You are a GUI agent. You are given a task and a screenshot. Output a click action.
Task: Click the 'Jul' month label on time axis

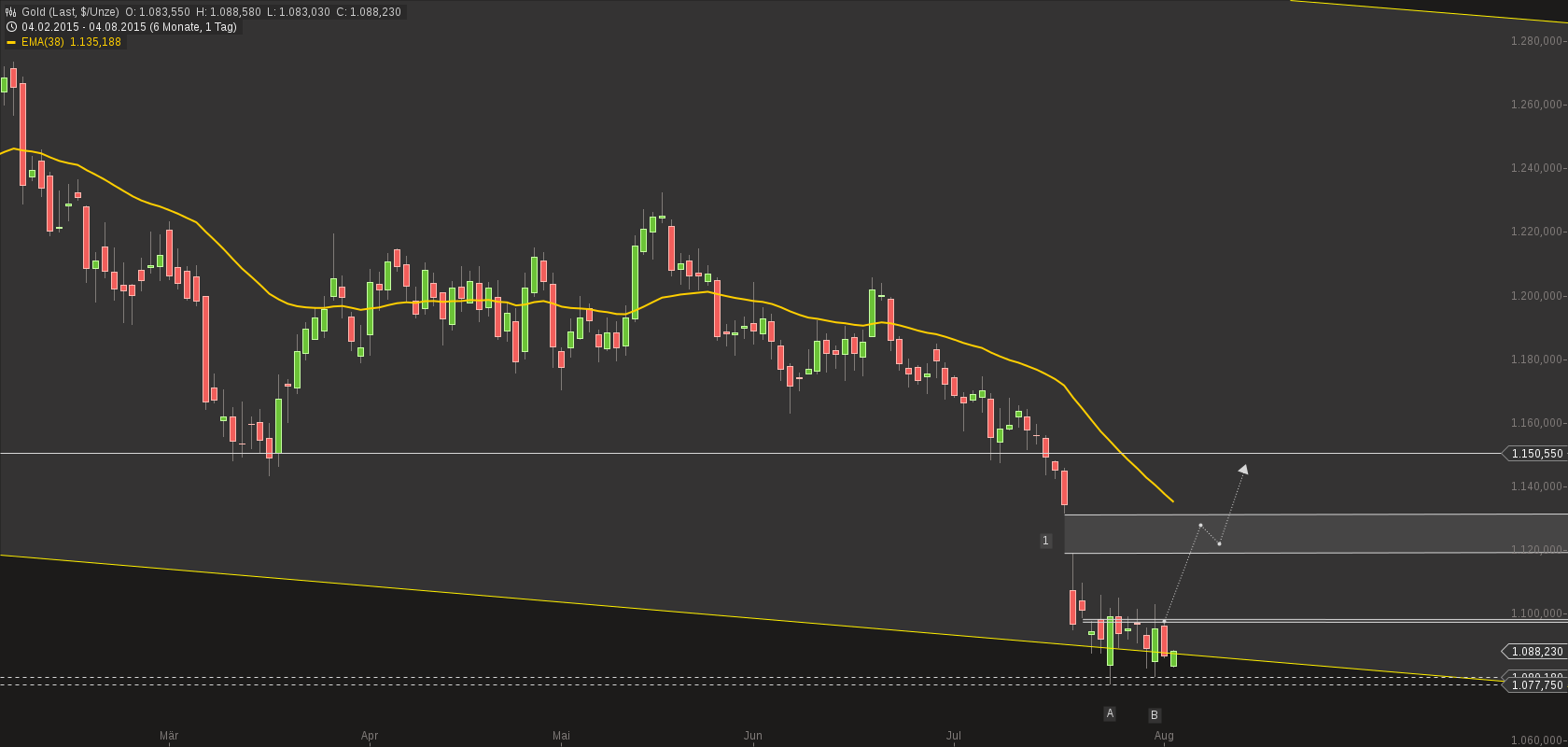tap(954, 736)
